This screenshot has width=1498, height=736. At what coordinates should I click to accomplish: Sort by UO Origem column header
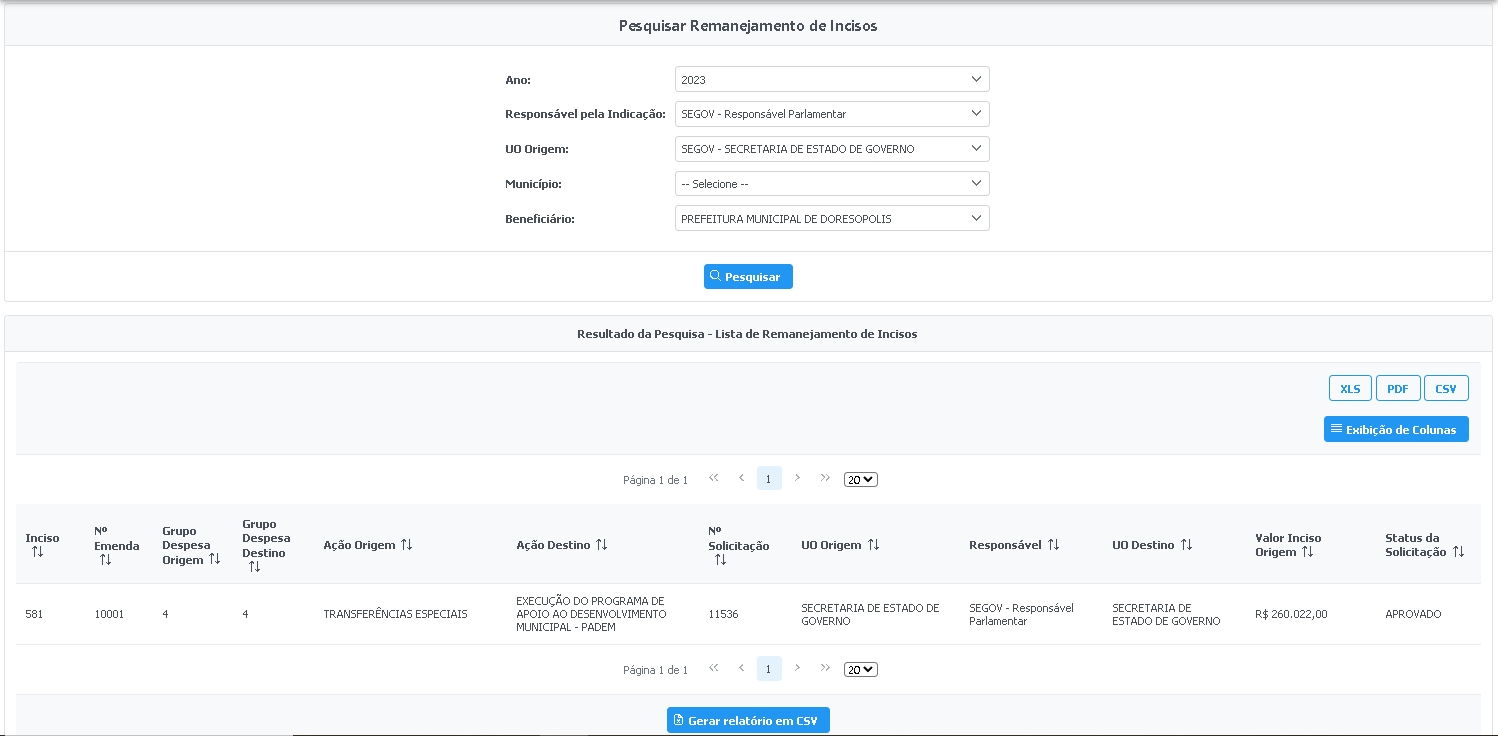coord(873,545)
